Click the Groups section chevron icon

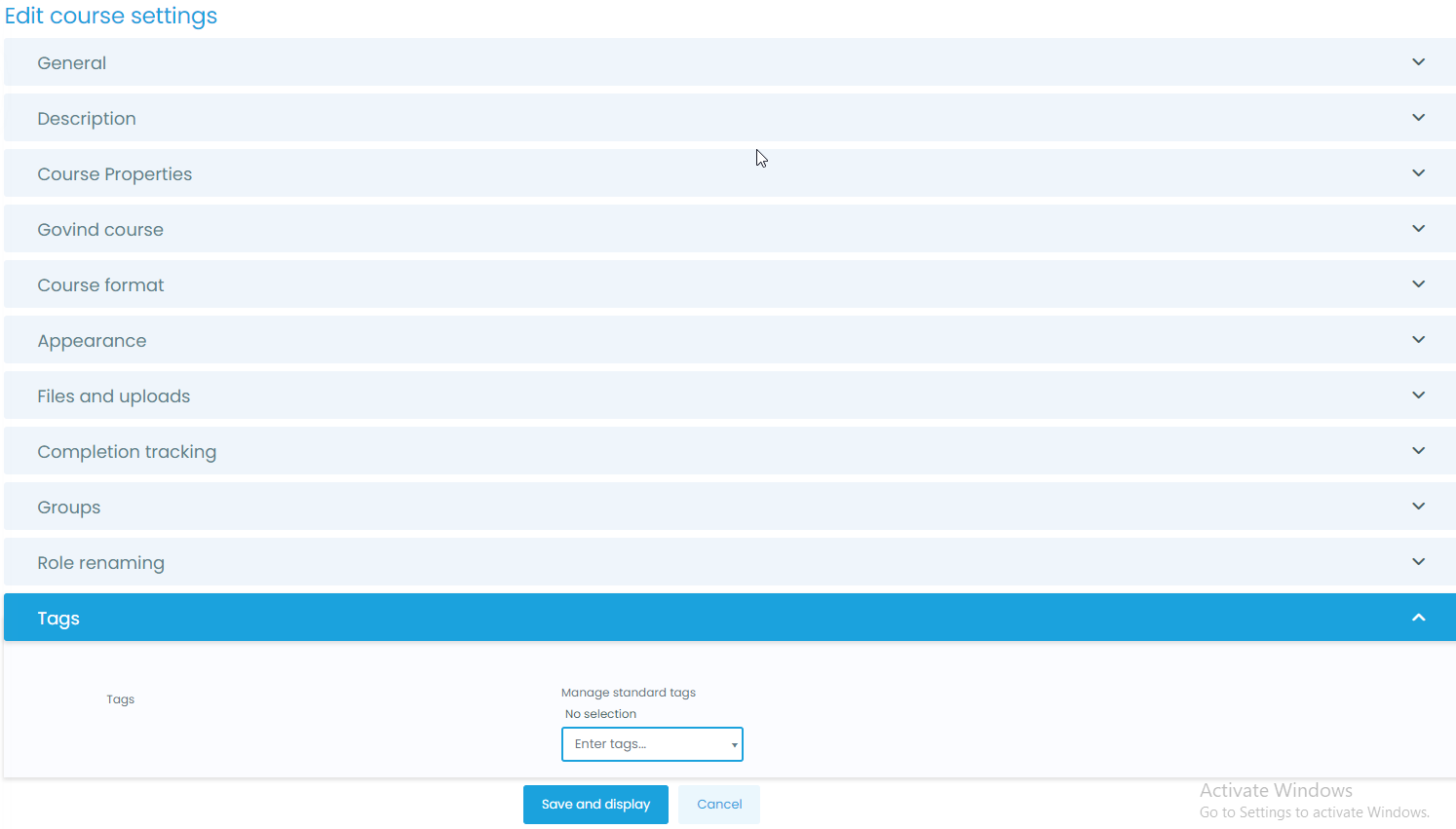click(1418, 507)
